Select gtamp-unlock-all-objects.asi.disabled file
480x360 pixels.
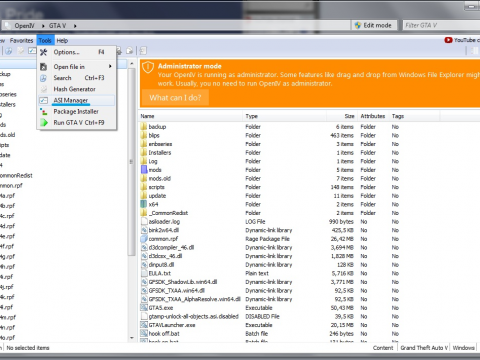coord(194,316)
